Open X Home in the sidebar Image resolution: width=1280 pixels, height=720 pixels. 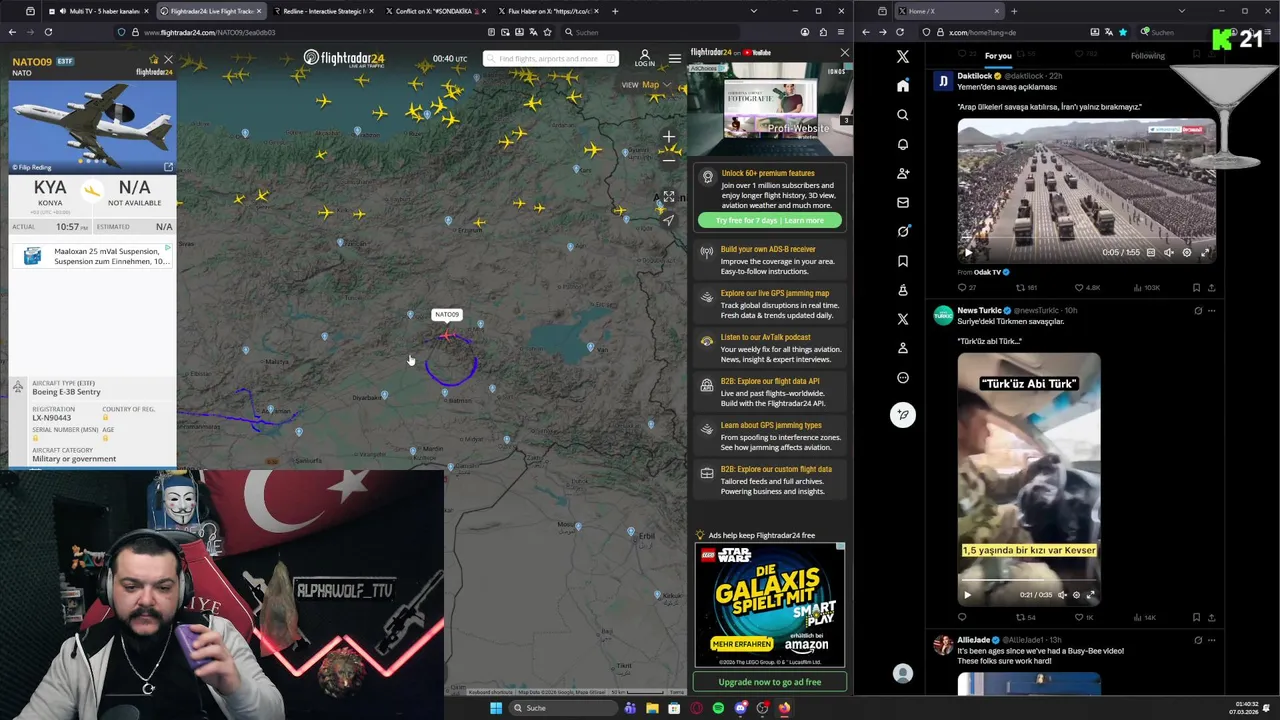pos(903,86)
